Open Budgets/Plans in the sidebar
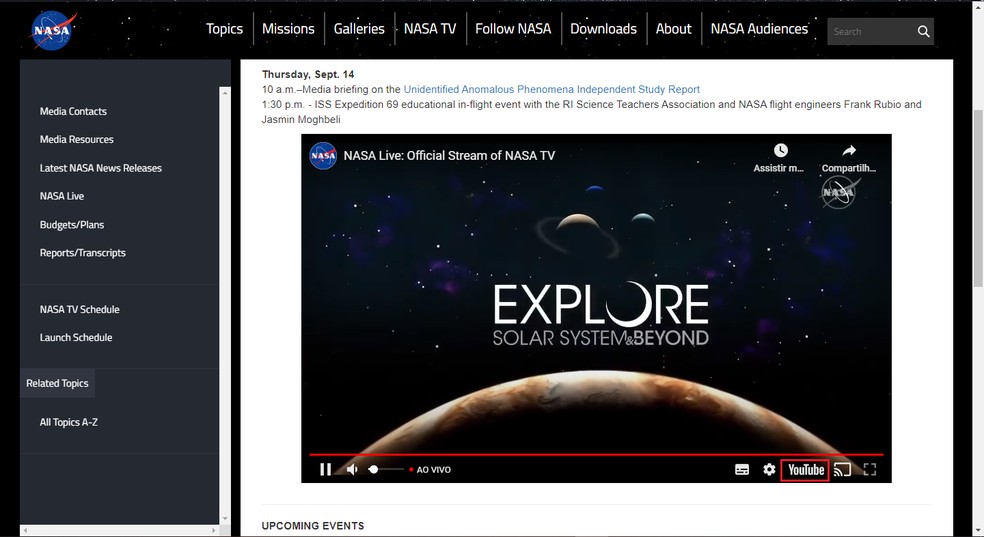This screenshot has height=537, width=984. coord(72,225)
